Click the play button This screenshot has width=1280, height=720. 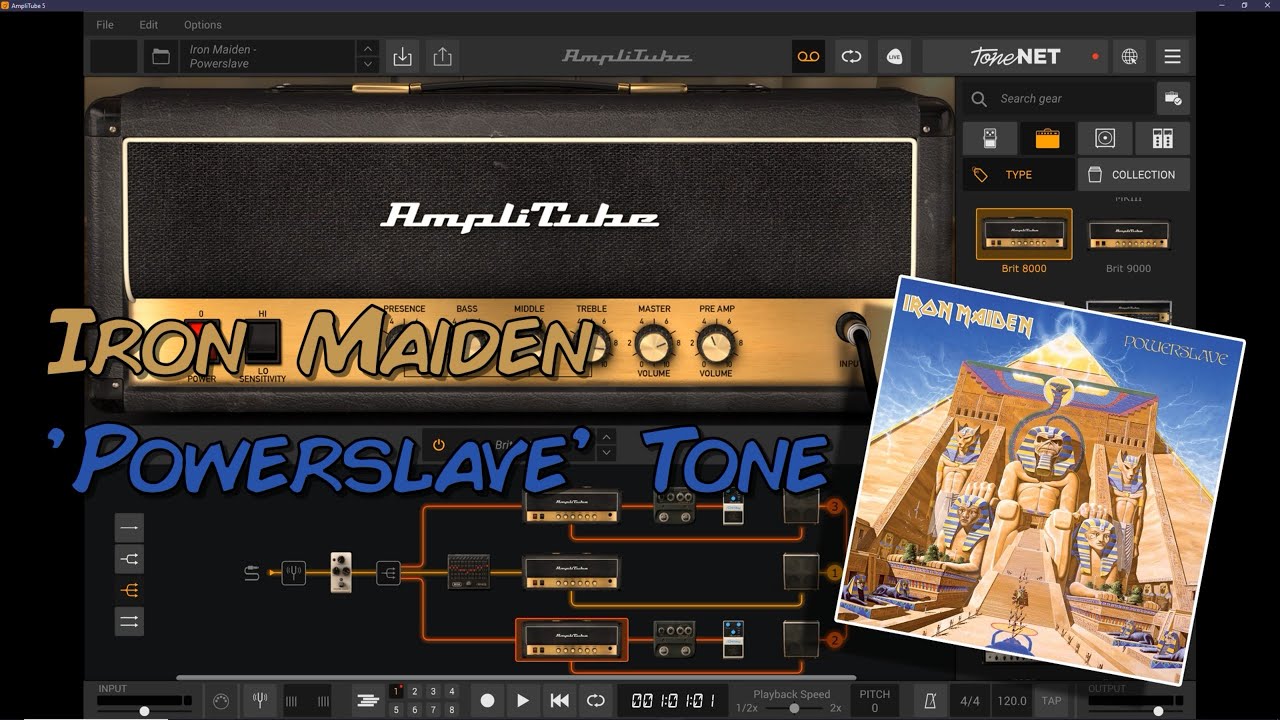click(x=523, y=701)
